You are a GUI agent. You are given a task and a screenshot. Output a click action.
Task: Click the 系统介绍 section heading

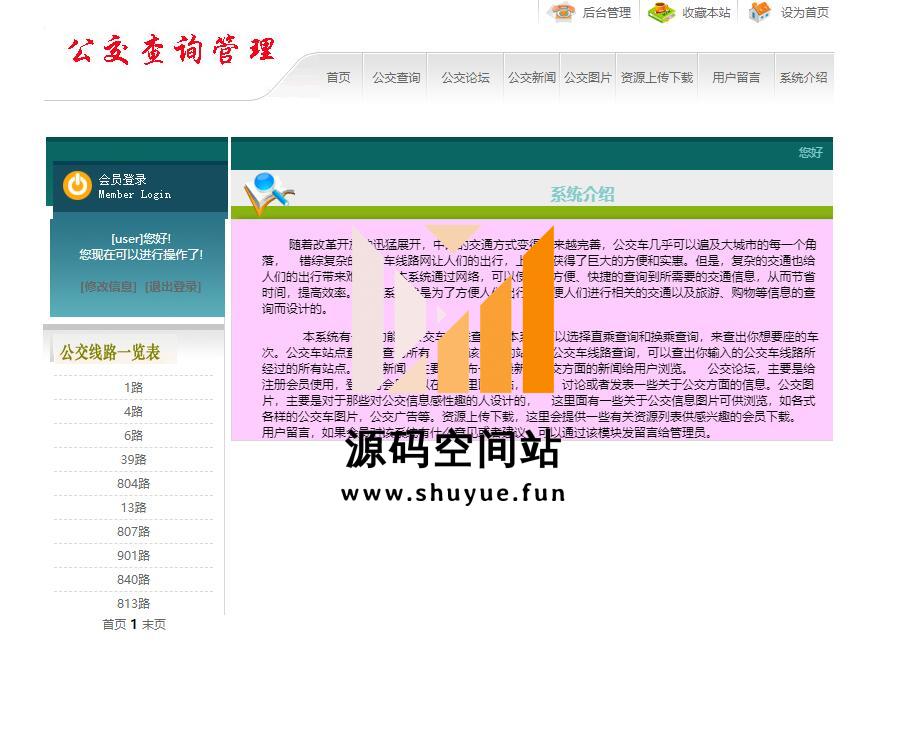click(x=582, y=194)
